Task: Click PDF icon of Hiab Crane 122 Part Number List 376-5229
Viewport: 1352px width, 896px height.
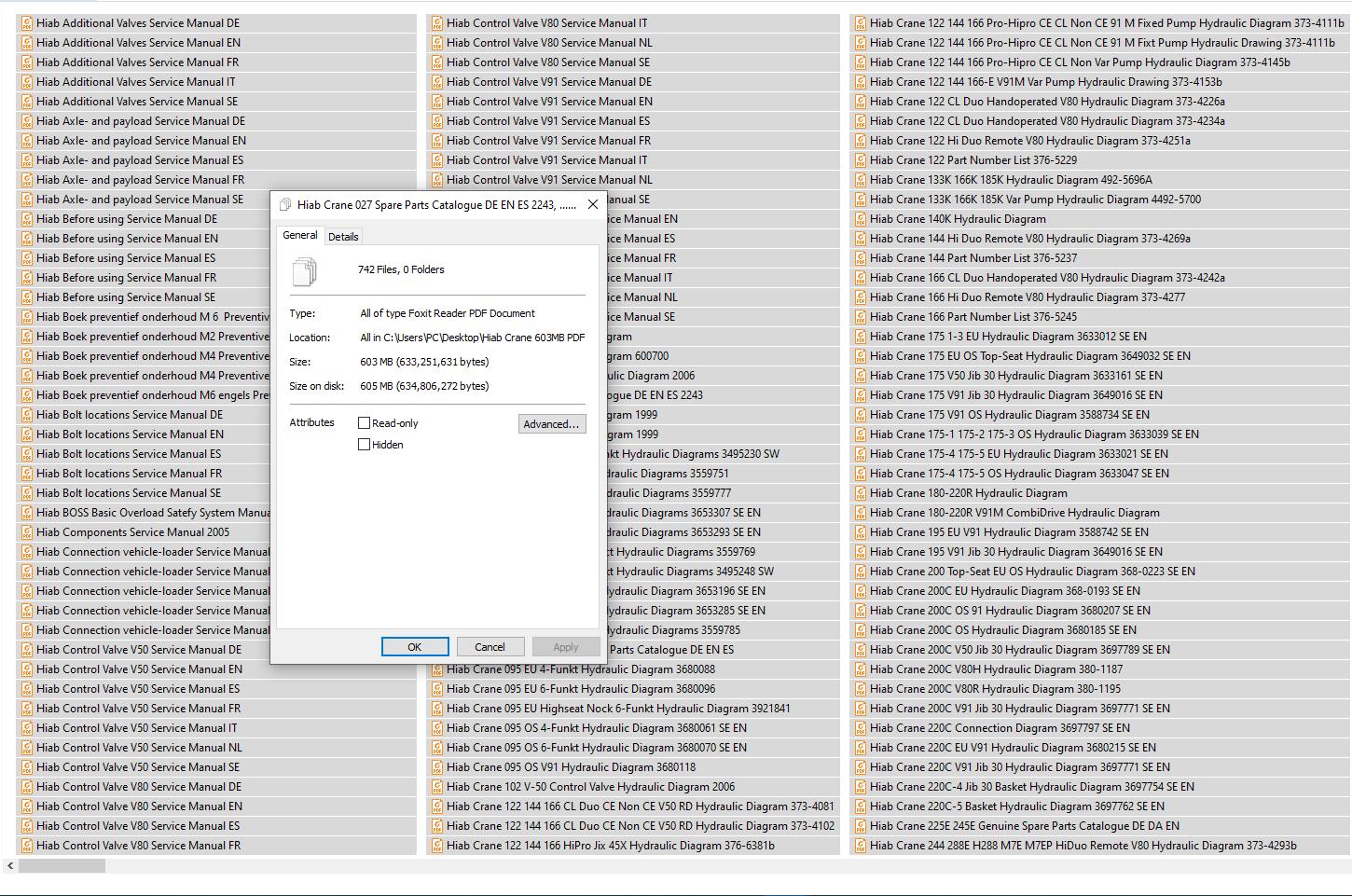Action: 861,160
